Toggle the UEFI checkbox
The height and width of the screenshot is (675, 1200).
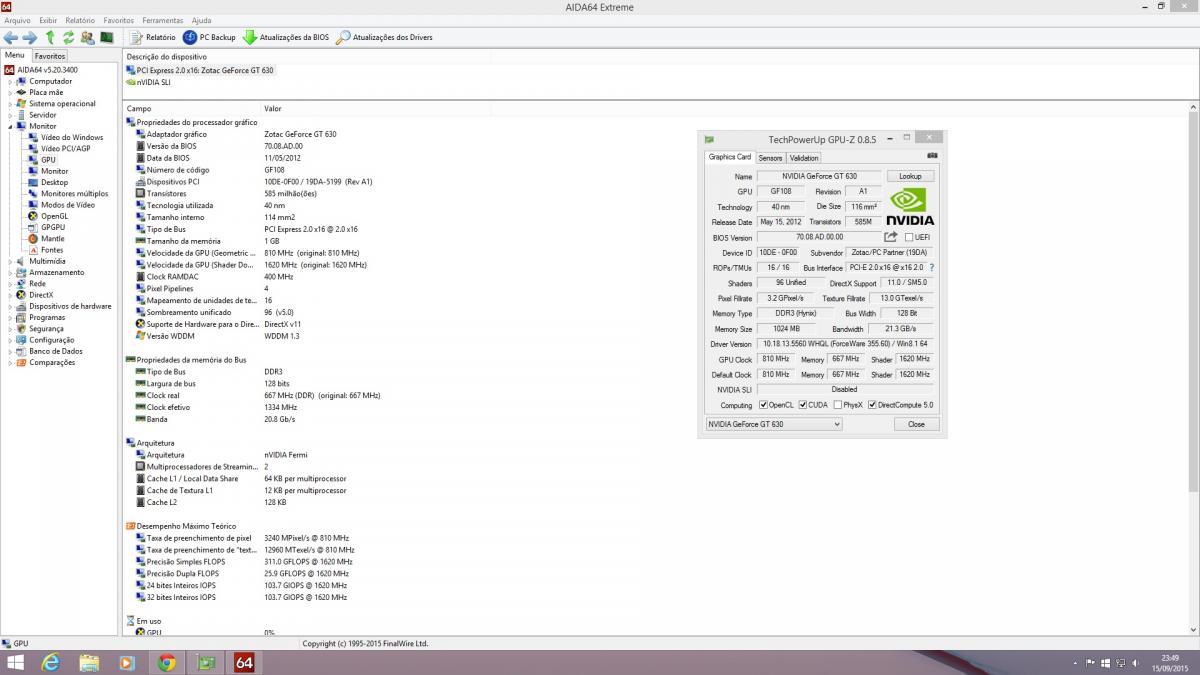pos(909,238)
